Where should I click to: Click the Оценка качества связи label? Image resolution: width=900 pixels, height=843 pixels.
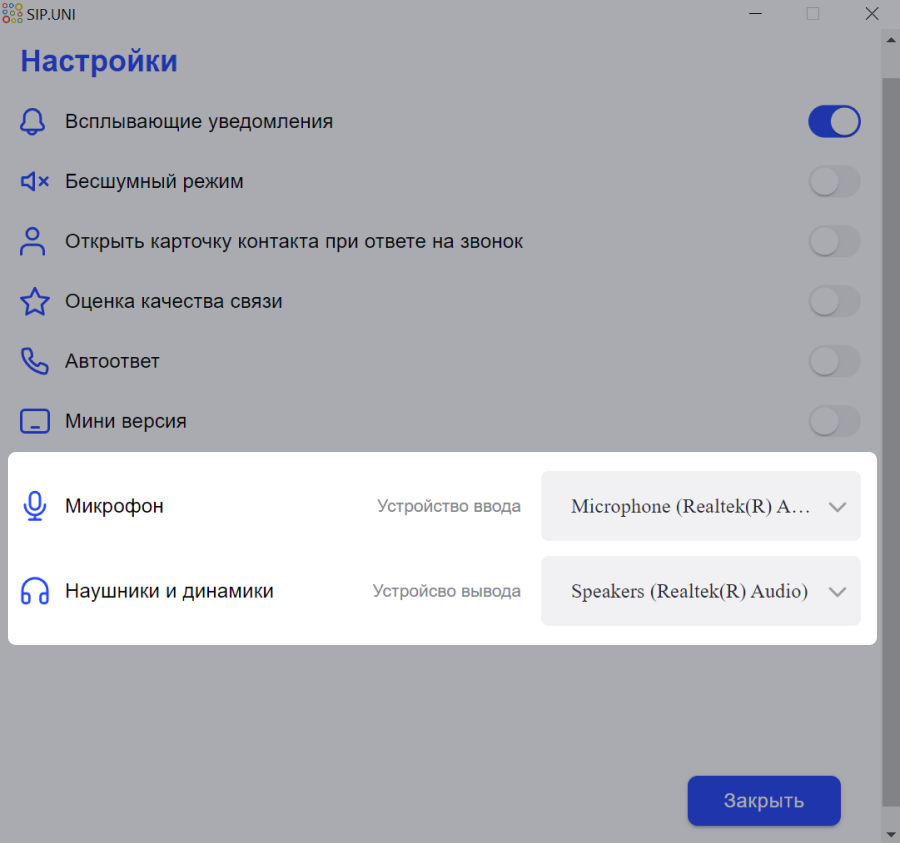[173, 301]
